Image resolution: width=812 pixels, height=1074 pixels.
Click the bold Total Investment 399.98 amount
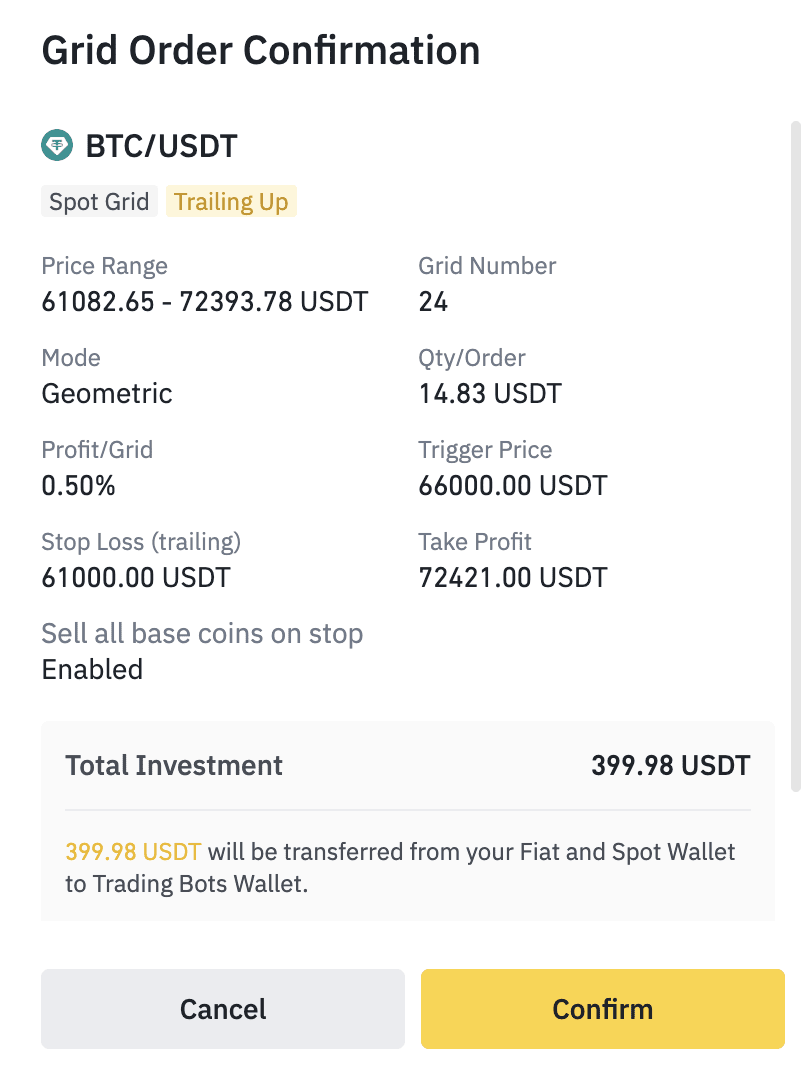click(x=670, y=766)
